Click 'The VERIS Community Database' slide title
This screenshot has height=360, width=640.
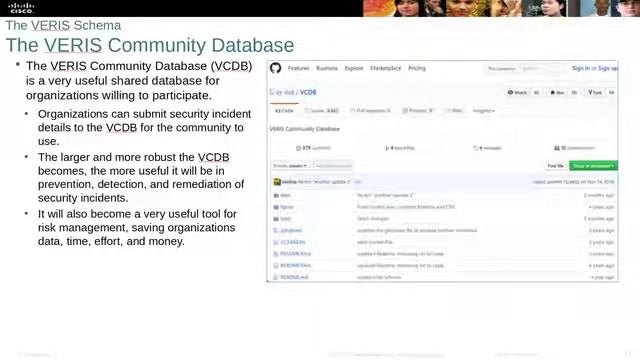coord(150,45)
